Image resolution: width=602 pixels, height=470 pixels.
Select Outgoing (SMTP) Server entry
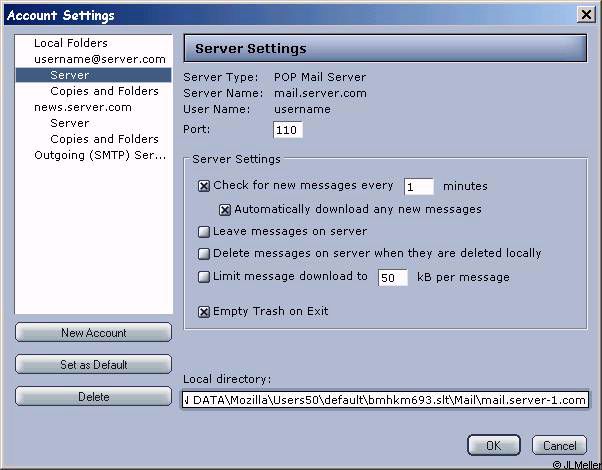coord(100,155)
